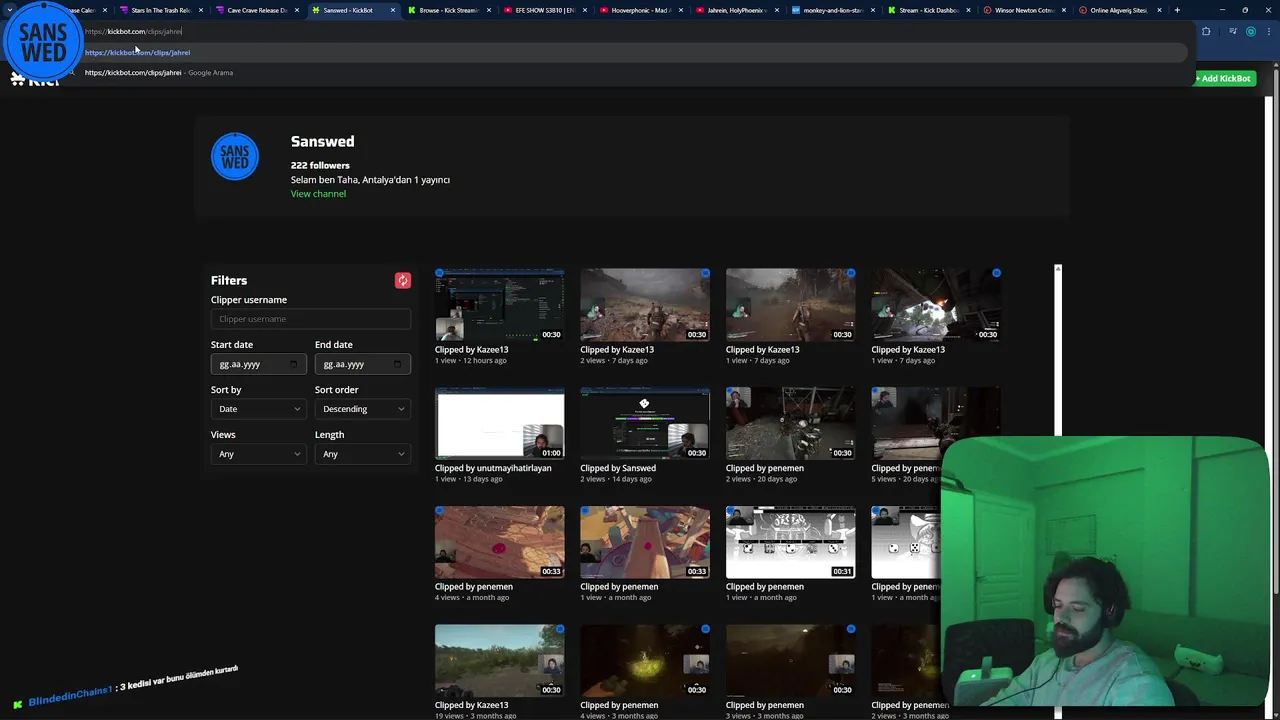Image resolution: width=1280 pixels, height=720 pixels.
Task: Expand the Sort by Date dropdown
Action: click(x=259, y=409)
